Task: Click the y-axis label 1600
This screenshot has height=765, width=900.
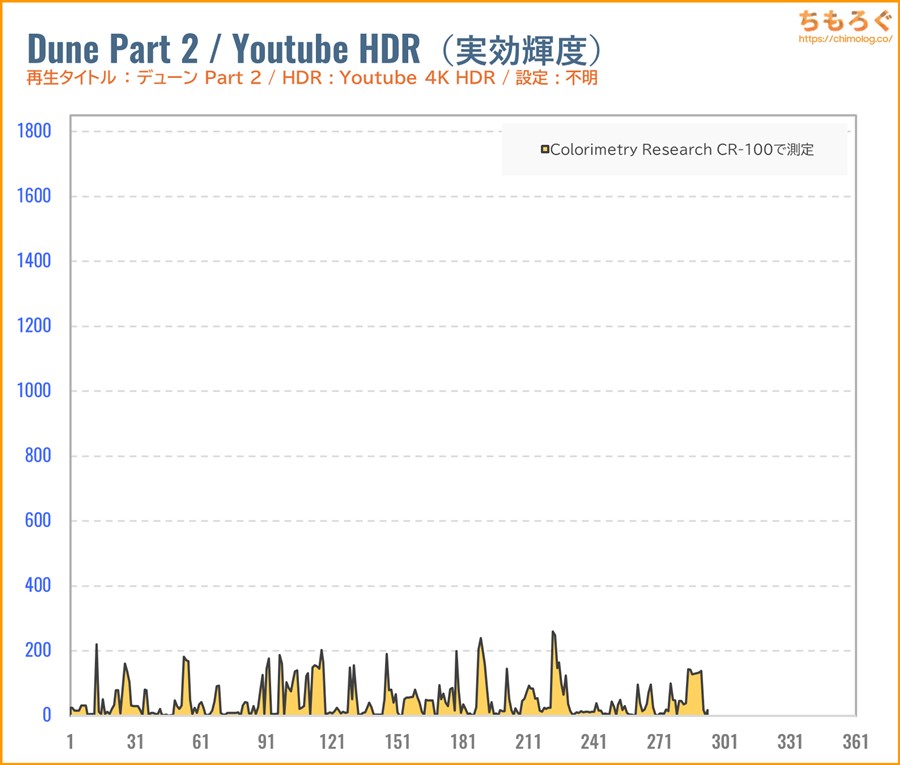Action: tap(34, 196)
